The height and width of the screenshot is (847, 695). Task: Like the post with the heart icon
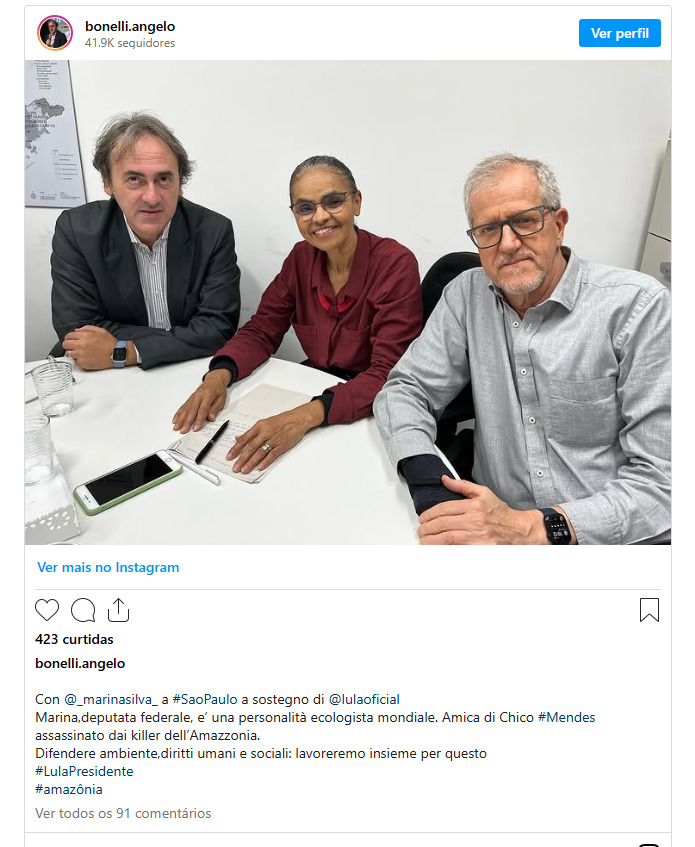pyautogui.click(x=47, y=610)
